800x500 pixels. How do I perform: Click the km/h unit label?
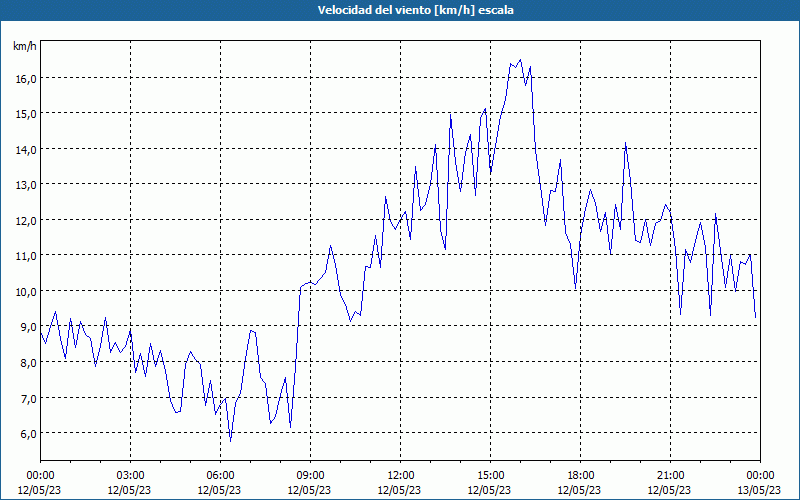pos(24,46)
